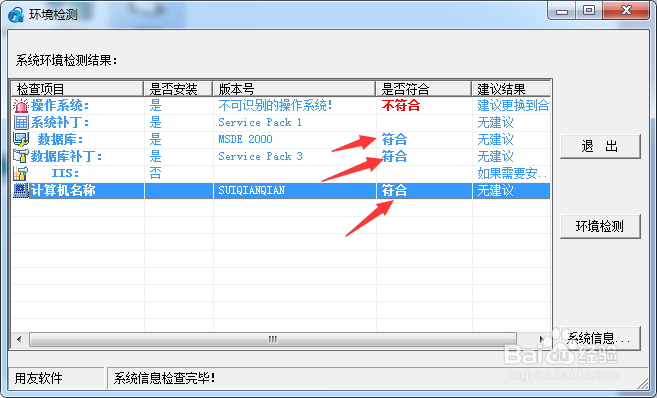Click the Service Pack 3 cell
The image size is (657, 398).
tap(260, 156)
